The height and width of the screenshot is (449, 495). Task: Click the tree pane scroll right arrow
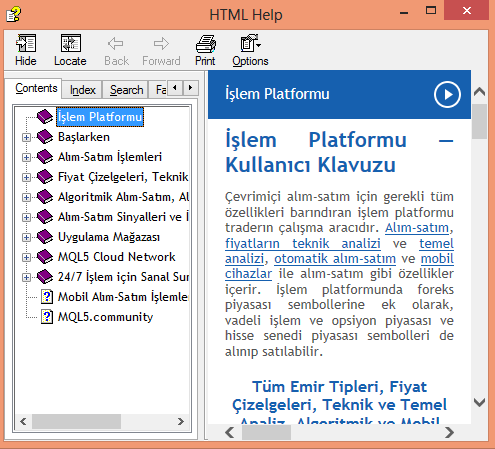(x=181, y=421)
